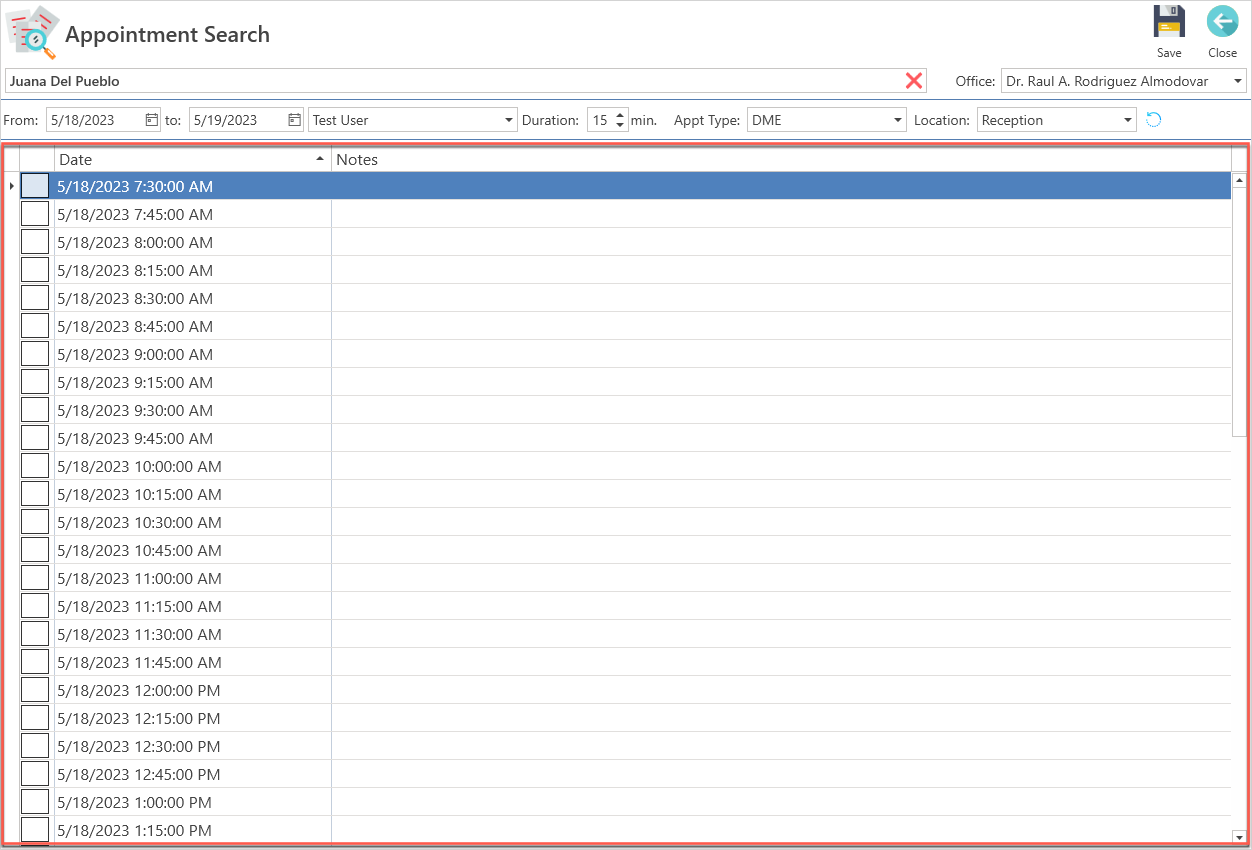
Task: Select row 5/18/2023 12:15:00 PM
Action: coord(625,718)
